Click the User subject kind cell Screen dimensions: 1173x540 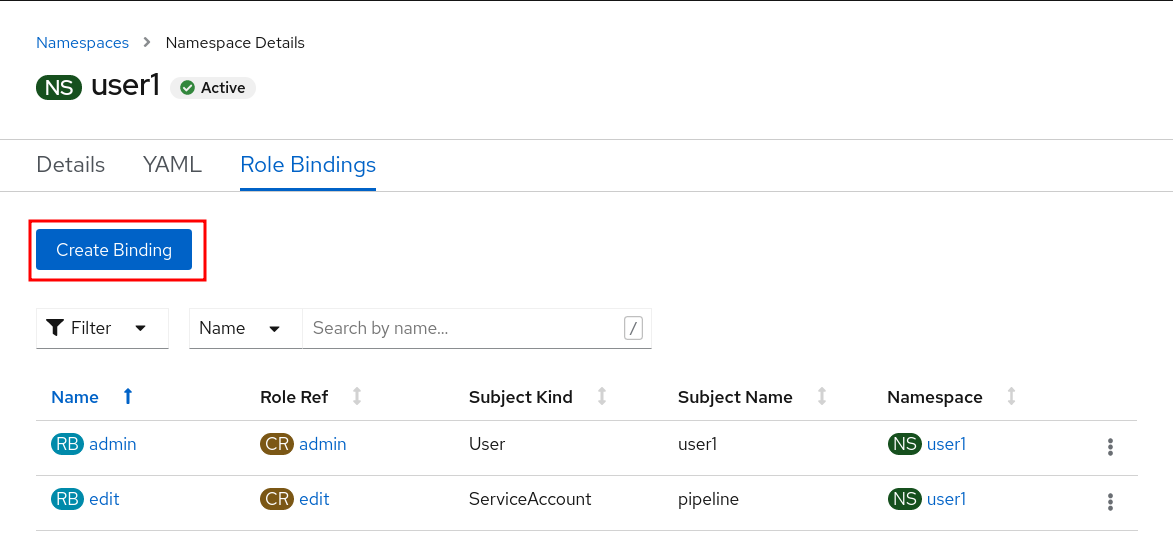pyautogui.click(x=487, y=444)
